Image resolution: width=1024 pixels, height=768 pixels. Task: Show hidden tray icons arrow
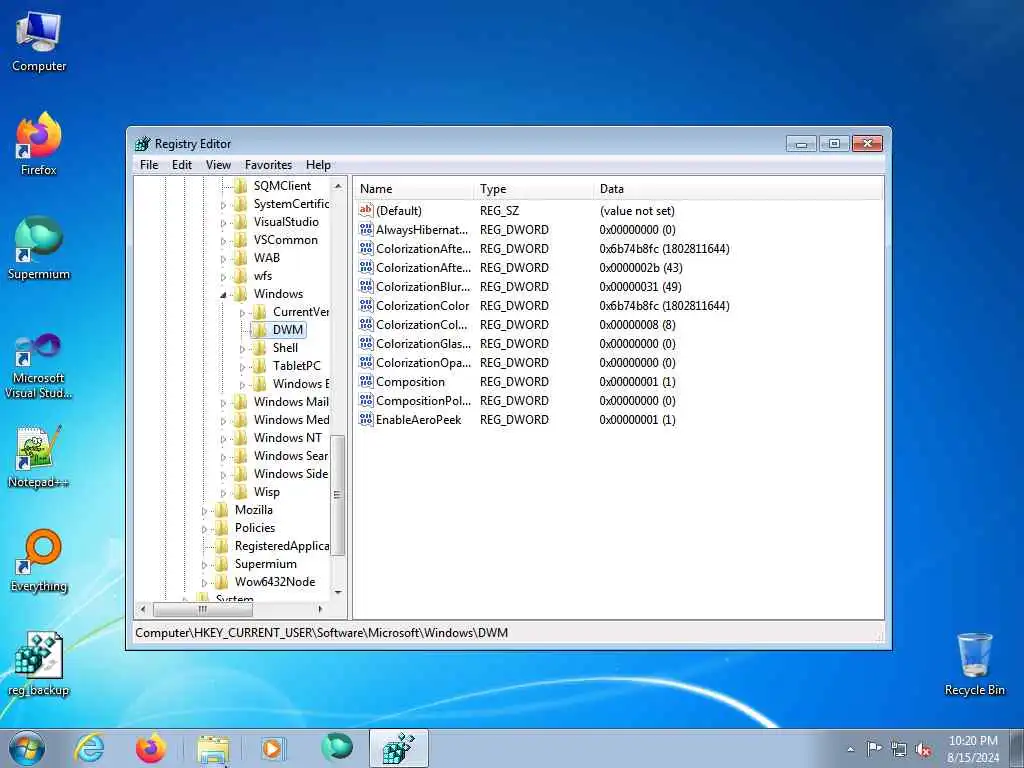[850, 750]
